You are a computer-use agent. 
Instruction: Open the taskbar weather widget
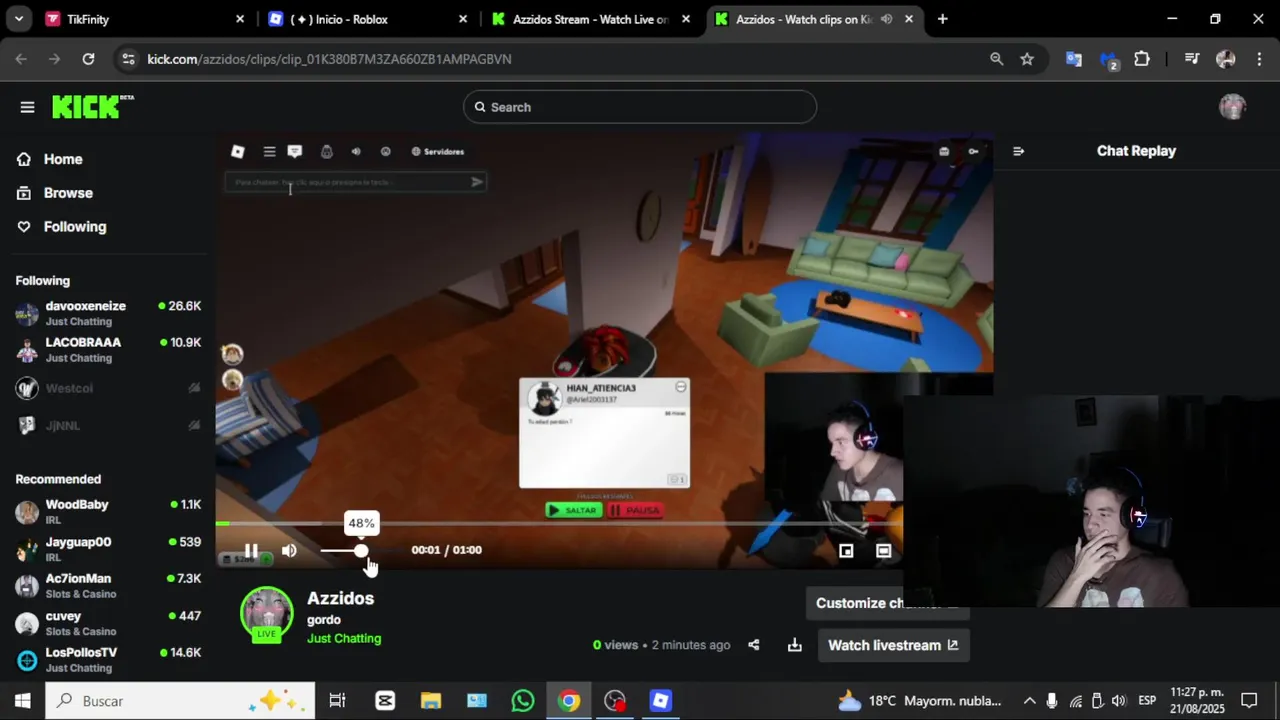(x=919, y=701)
